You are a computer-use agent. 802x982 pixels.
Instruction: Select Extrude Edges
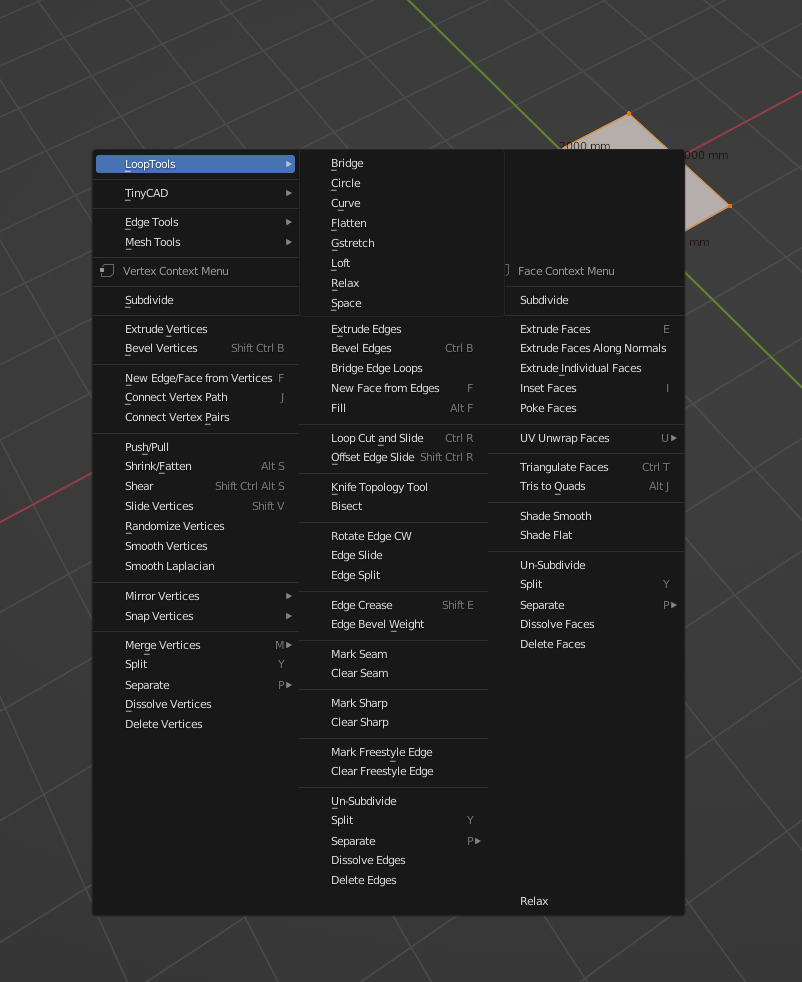pyautogui.click(x=393, y=329)
